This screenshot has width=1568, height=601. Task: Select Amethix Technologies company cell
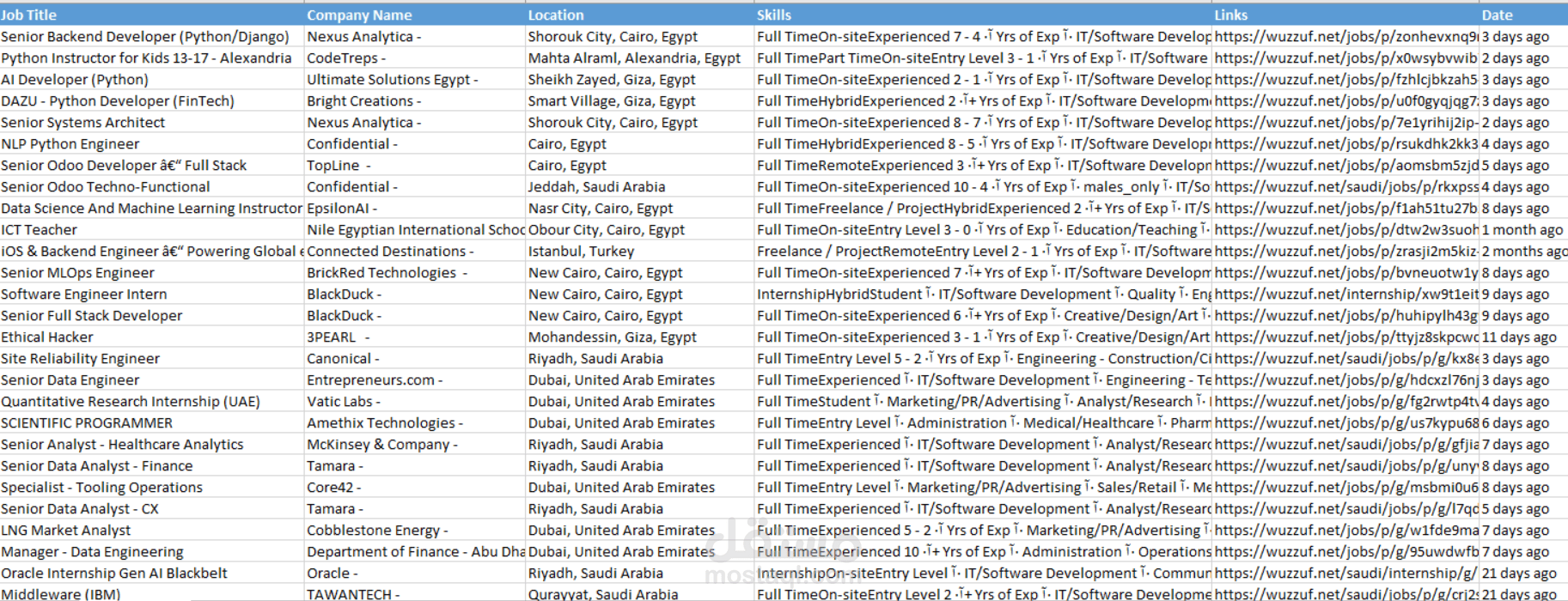click(x=415, y=422)
